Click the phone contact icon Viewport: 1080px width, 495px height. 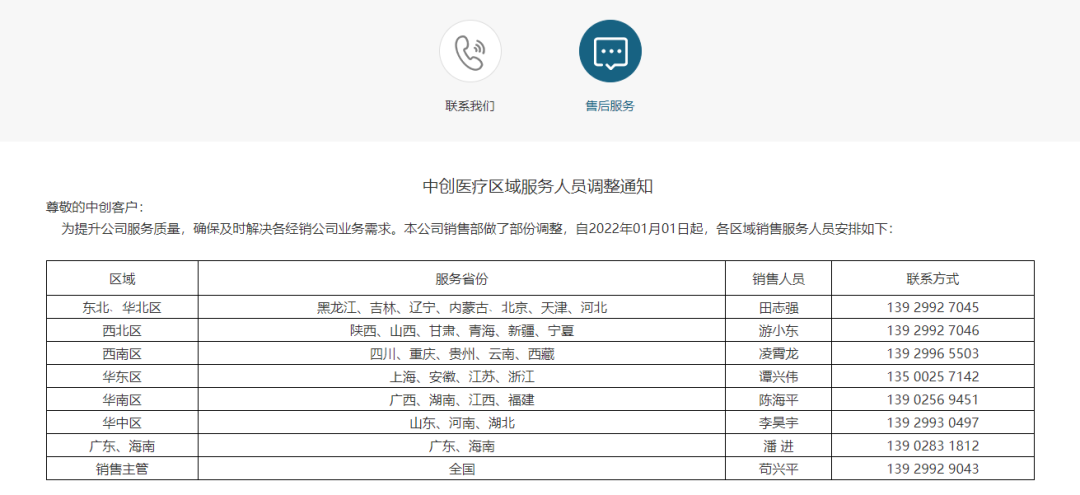point(470,51)
